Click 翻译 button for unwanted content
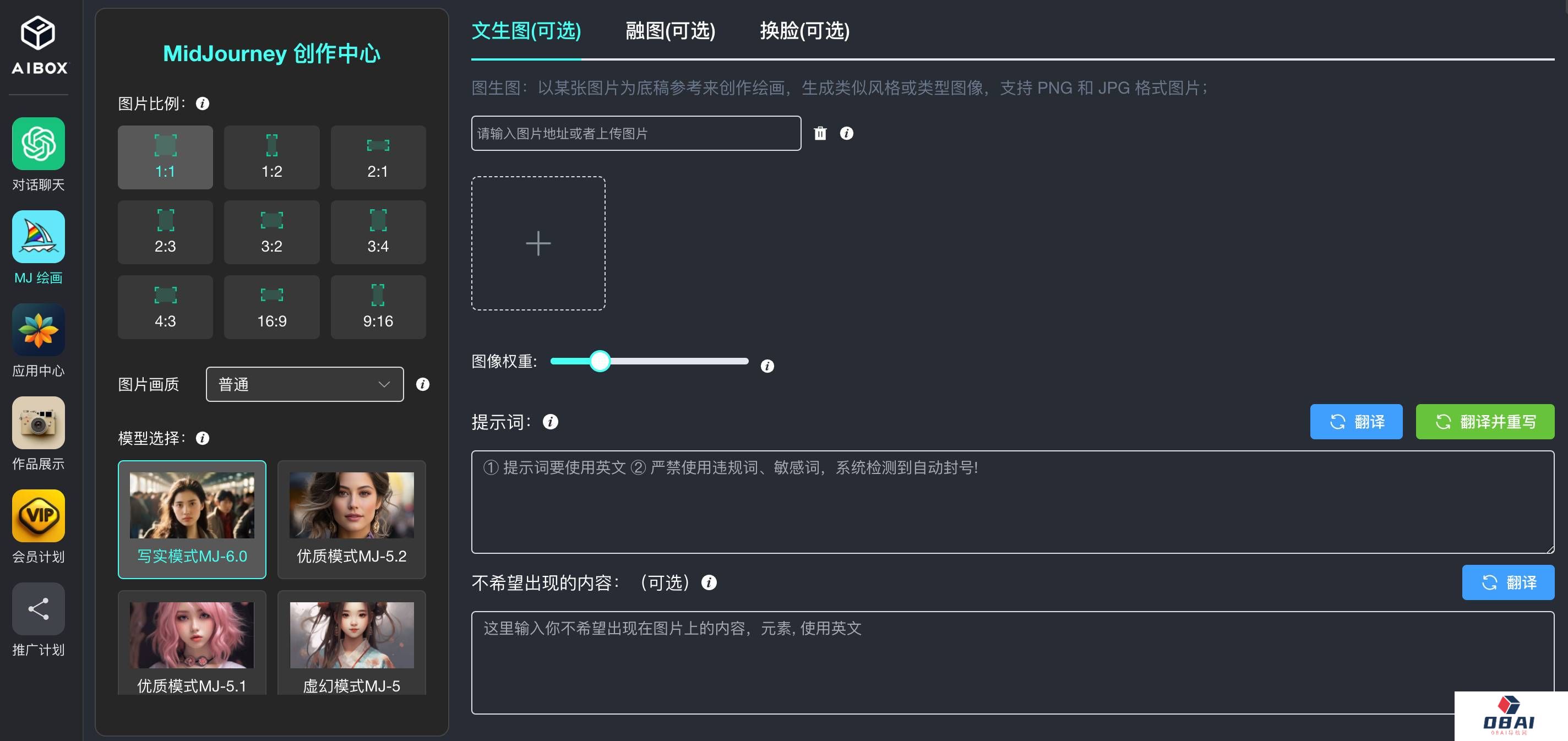Screen dimensions: 1568x741 click(x=1509, y=582)
